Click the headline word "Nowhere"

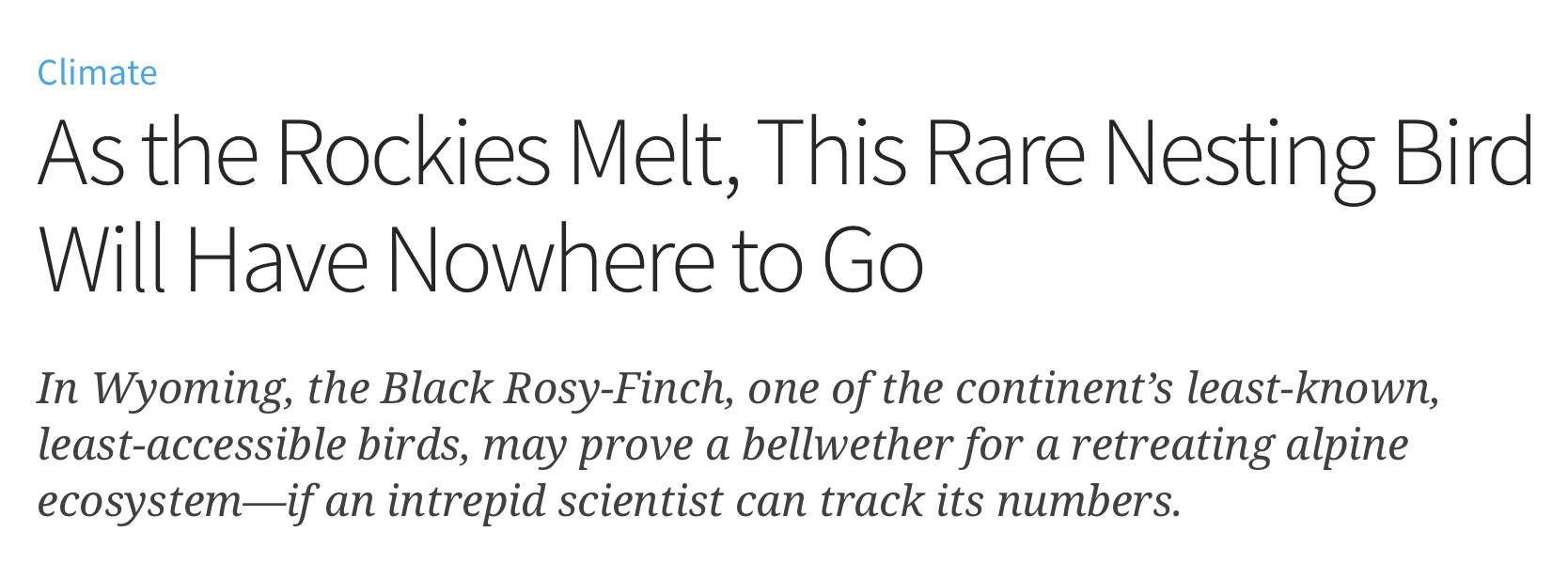click(x=551, y=259)
